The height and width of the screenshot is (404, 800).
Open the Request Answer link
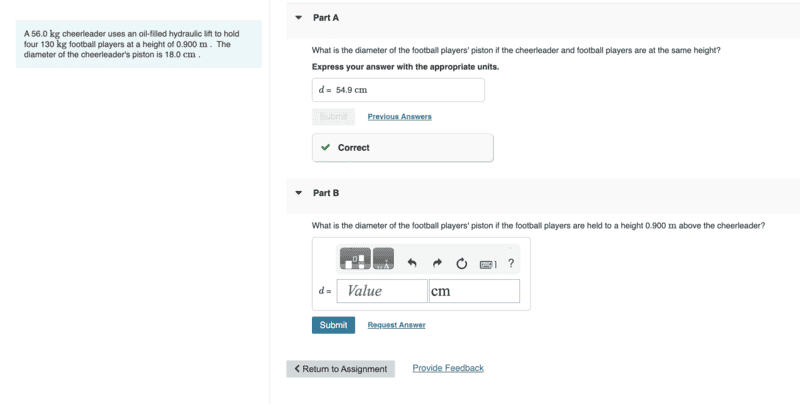click(396, 325)
